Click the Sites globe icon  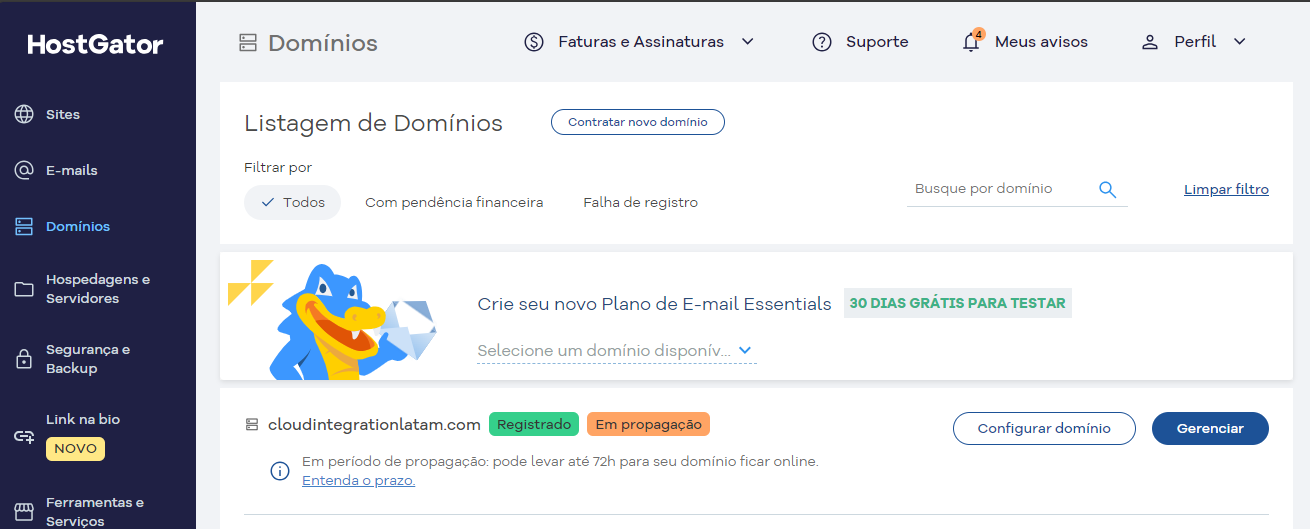click(24, 114)
